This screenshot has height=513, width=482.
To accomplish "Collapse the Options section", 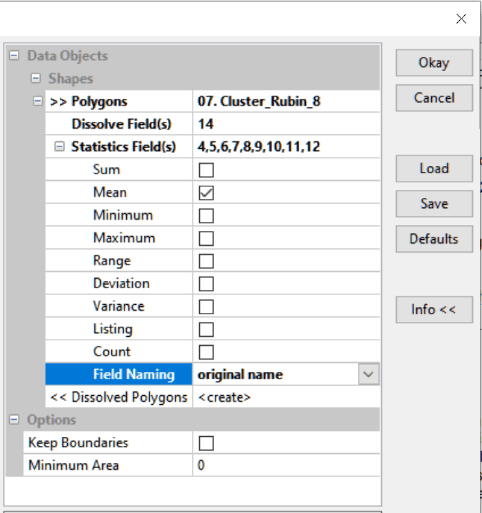I will tap(14, 419).
